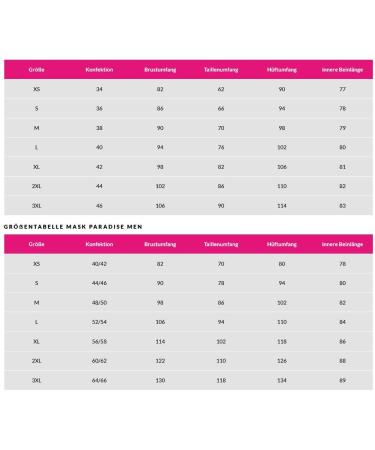Screen dimensions: 375x450
Task: Click Konfektion 34 in the upper table
Action: click(x=99, y=89)
